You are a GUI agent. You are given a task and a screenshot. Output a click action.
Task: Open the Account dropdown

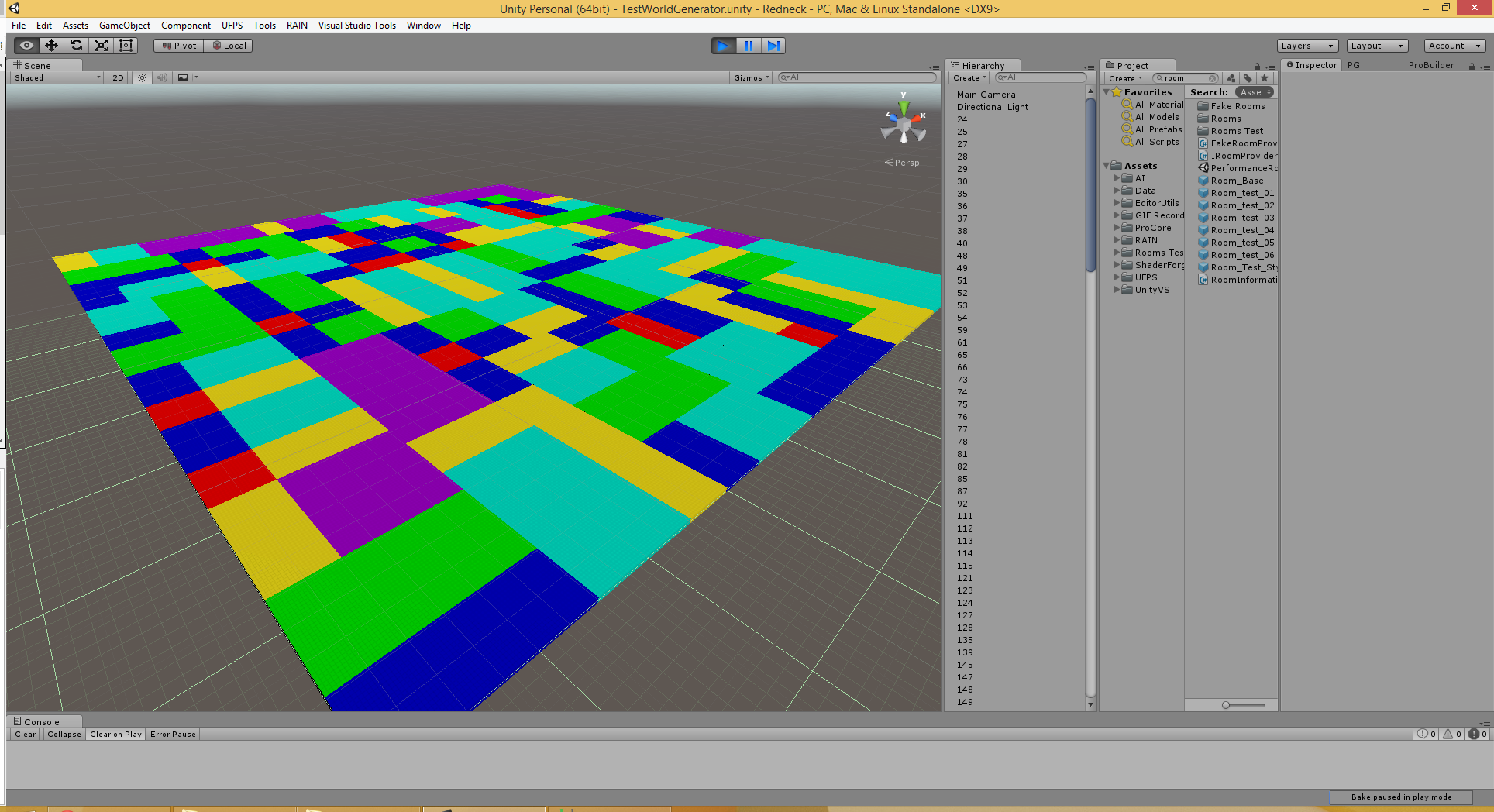[1455, 46]
